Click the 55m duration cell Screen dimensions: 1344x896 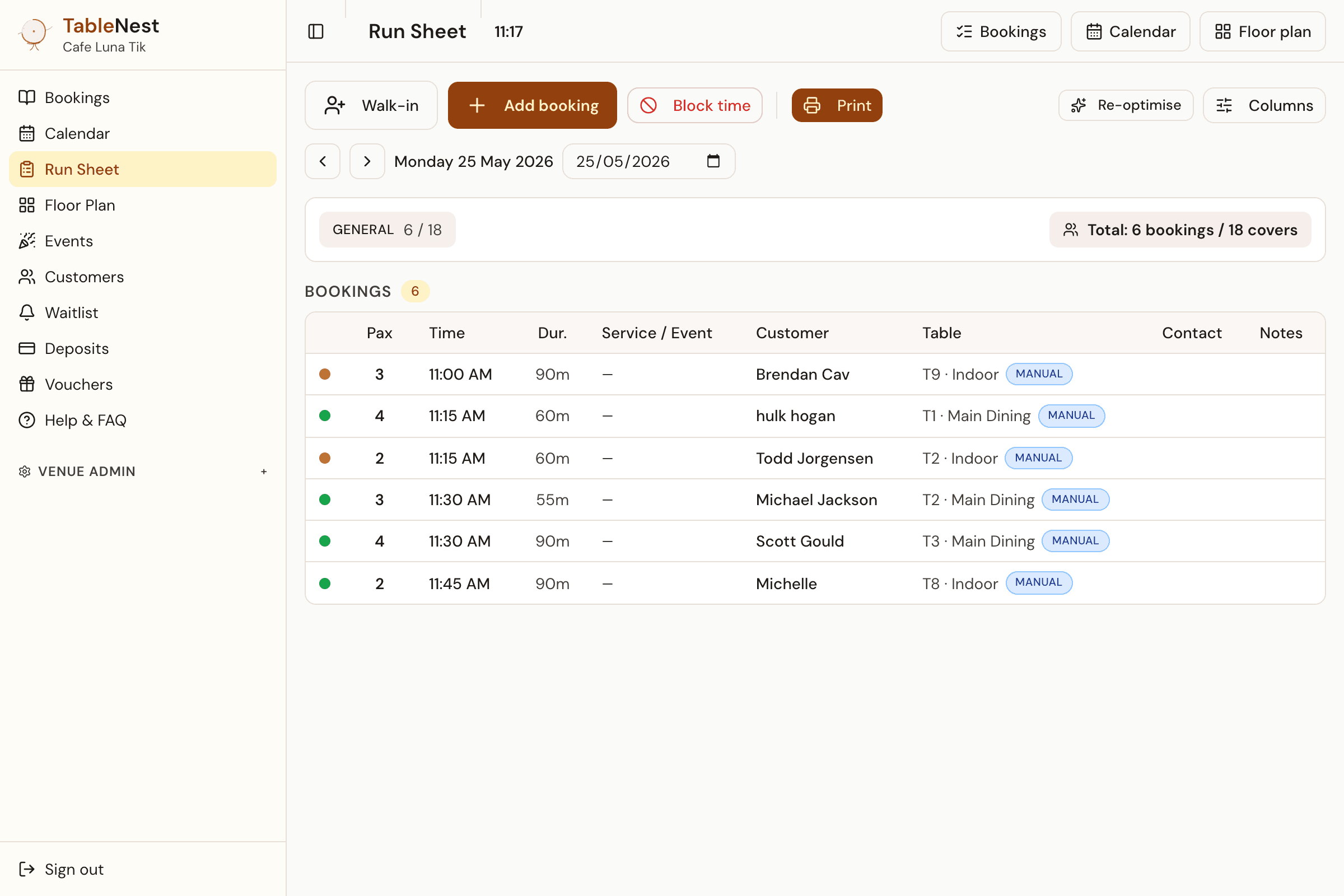click(x=553, y=500)
